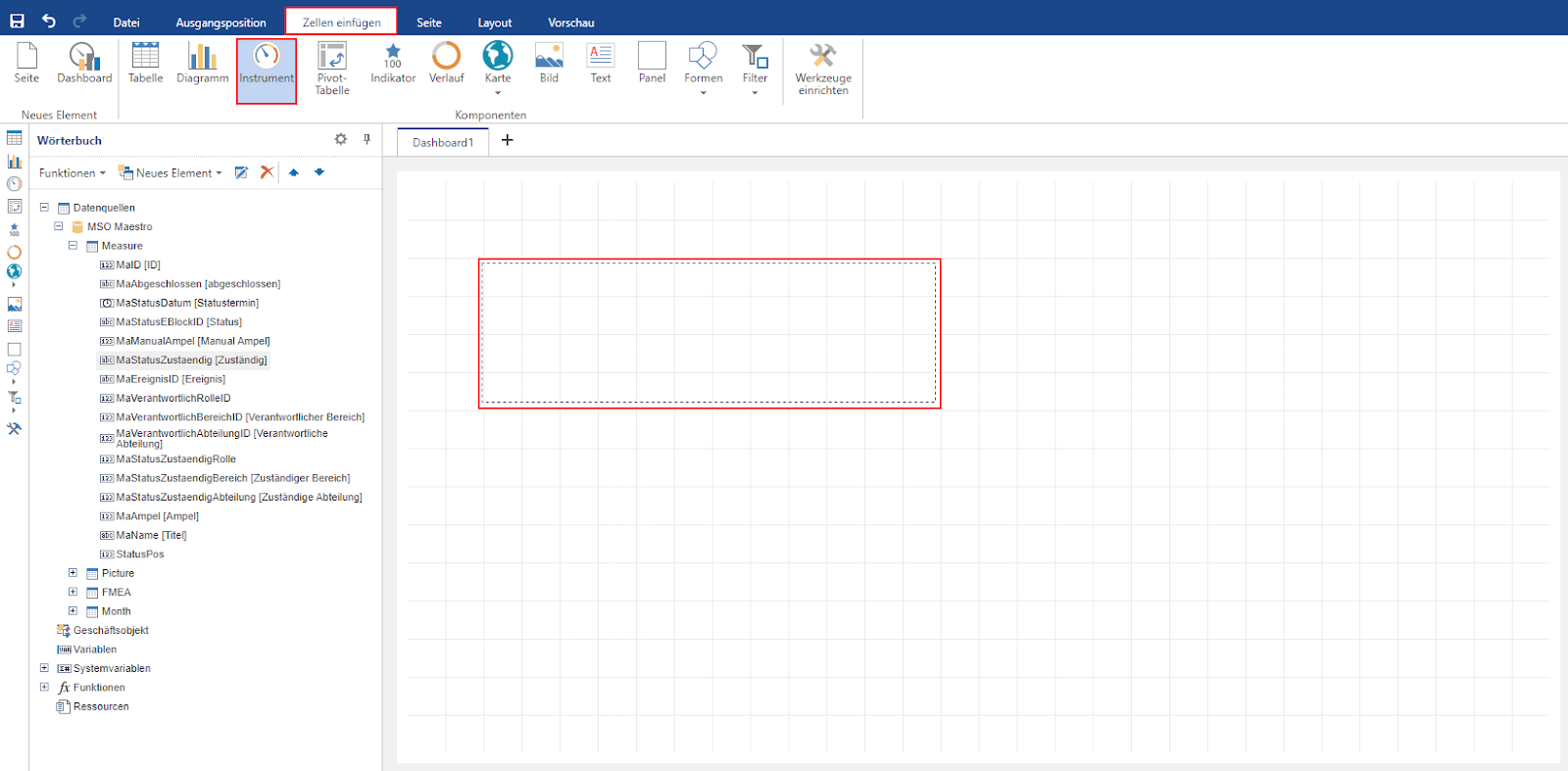Insert a new Dashboard element

coord(84,63)
